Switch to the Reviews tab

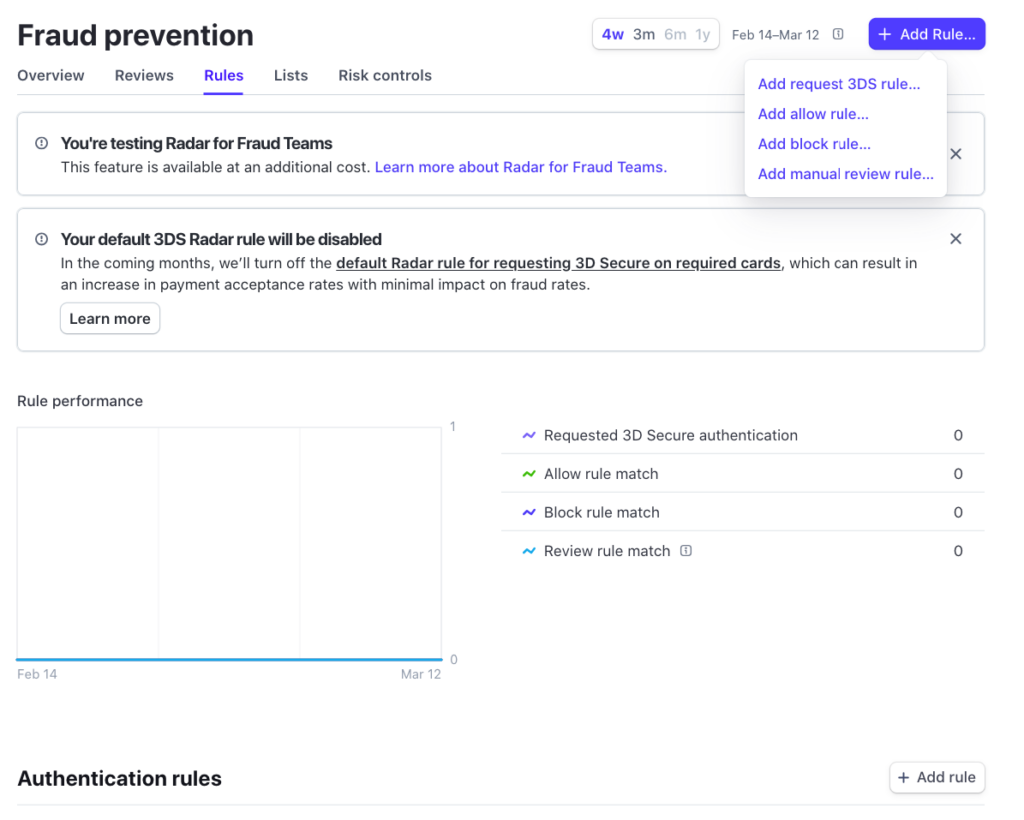pos(144,75)
